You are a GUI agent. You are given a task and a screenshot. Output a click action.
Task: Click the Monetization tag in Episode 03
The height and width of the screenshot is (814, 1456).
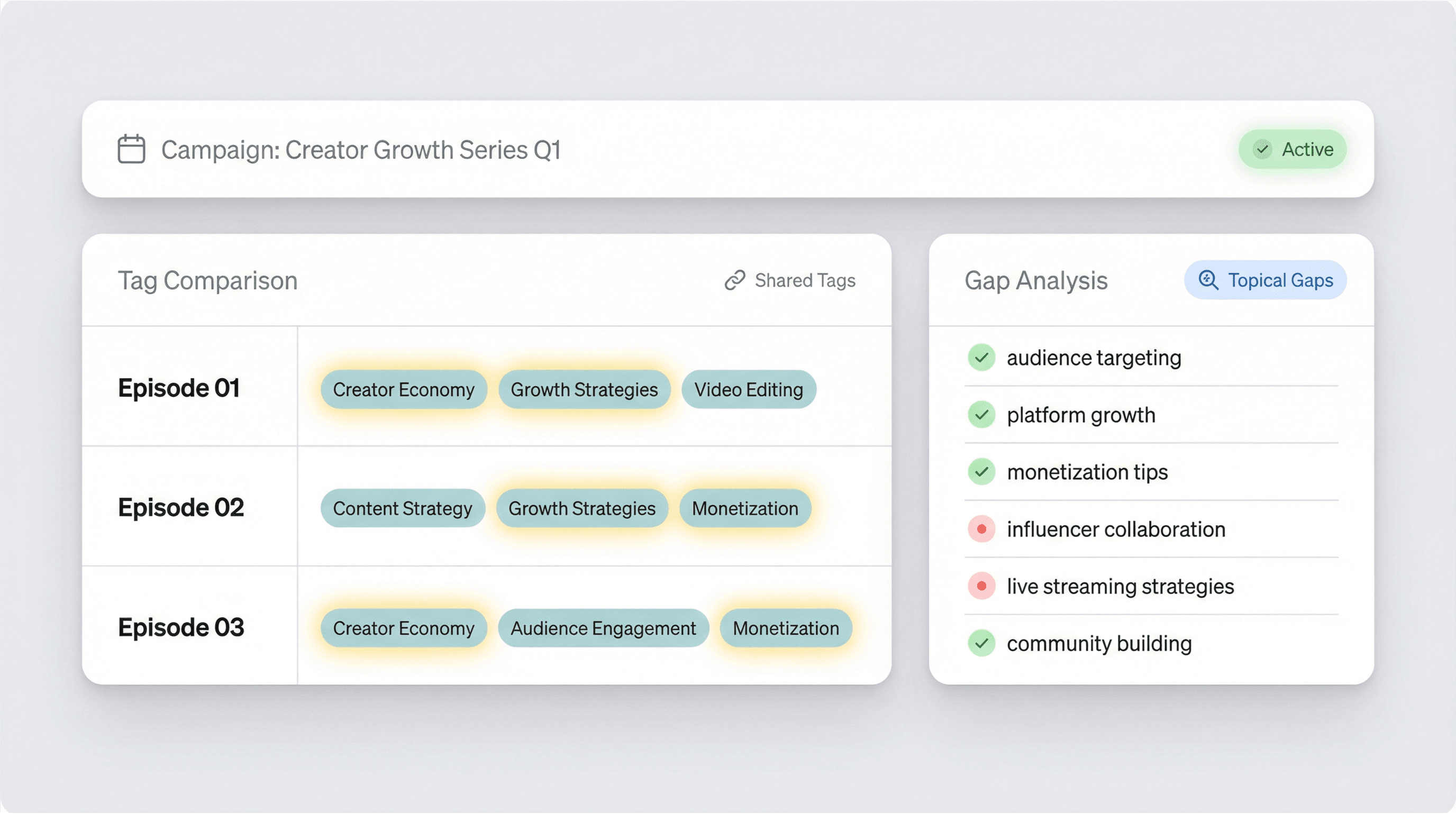coord(786,628)
